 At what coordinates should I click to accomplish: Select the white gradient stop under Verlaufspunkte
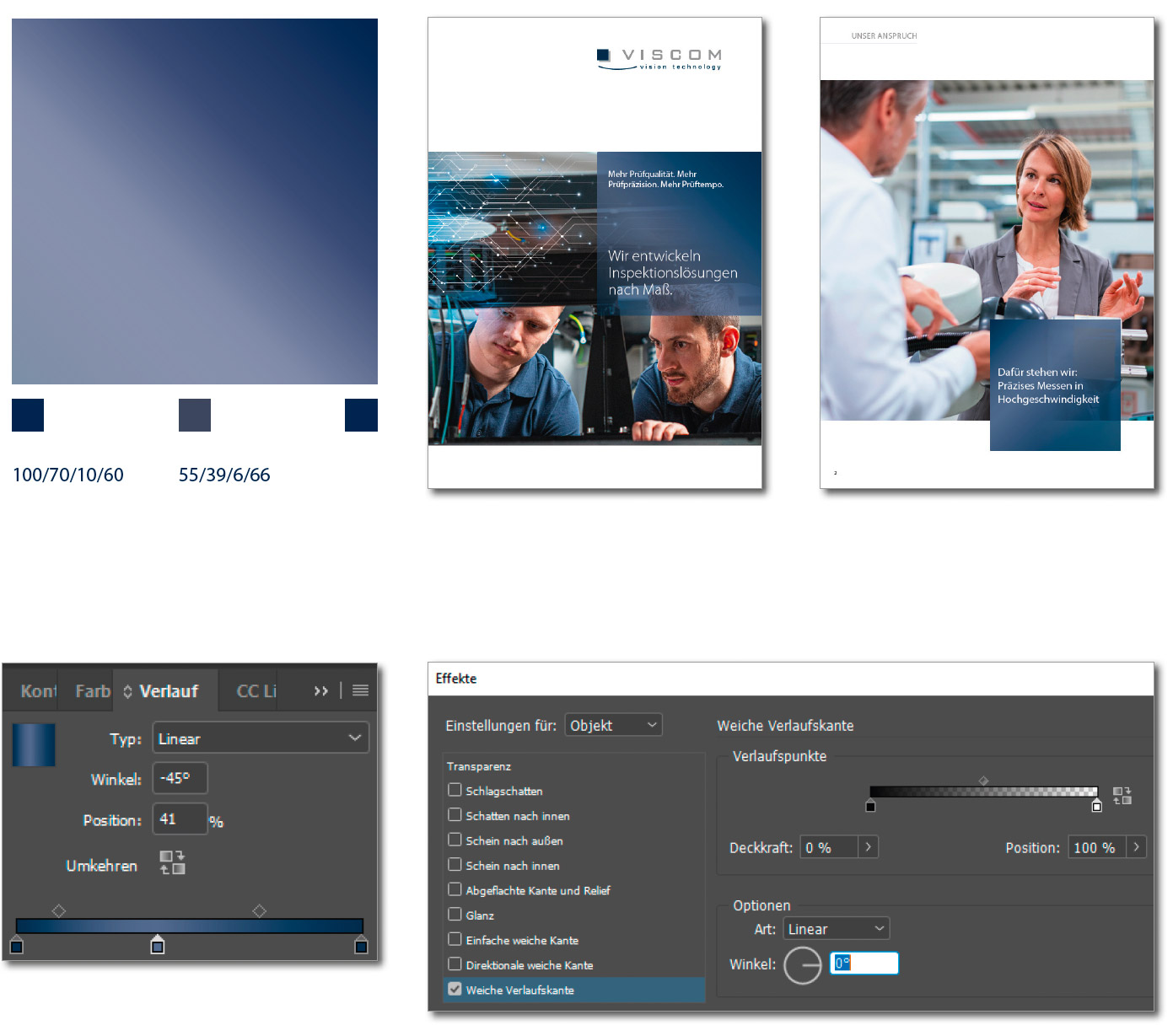(1096, 807)
